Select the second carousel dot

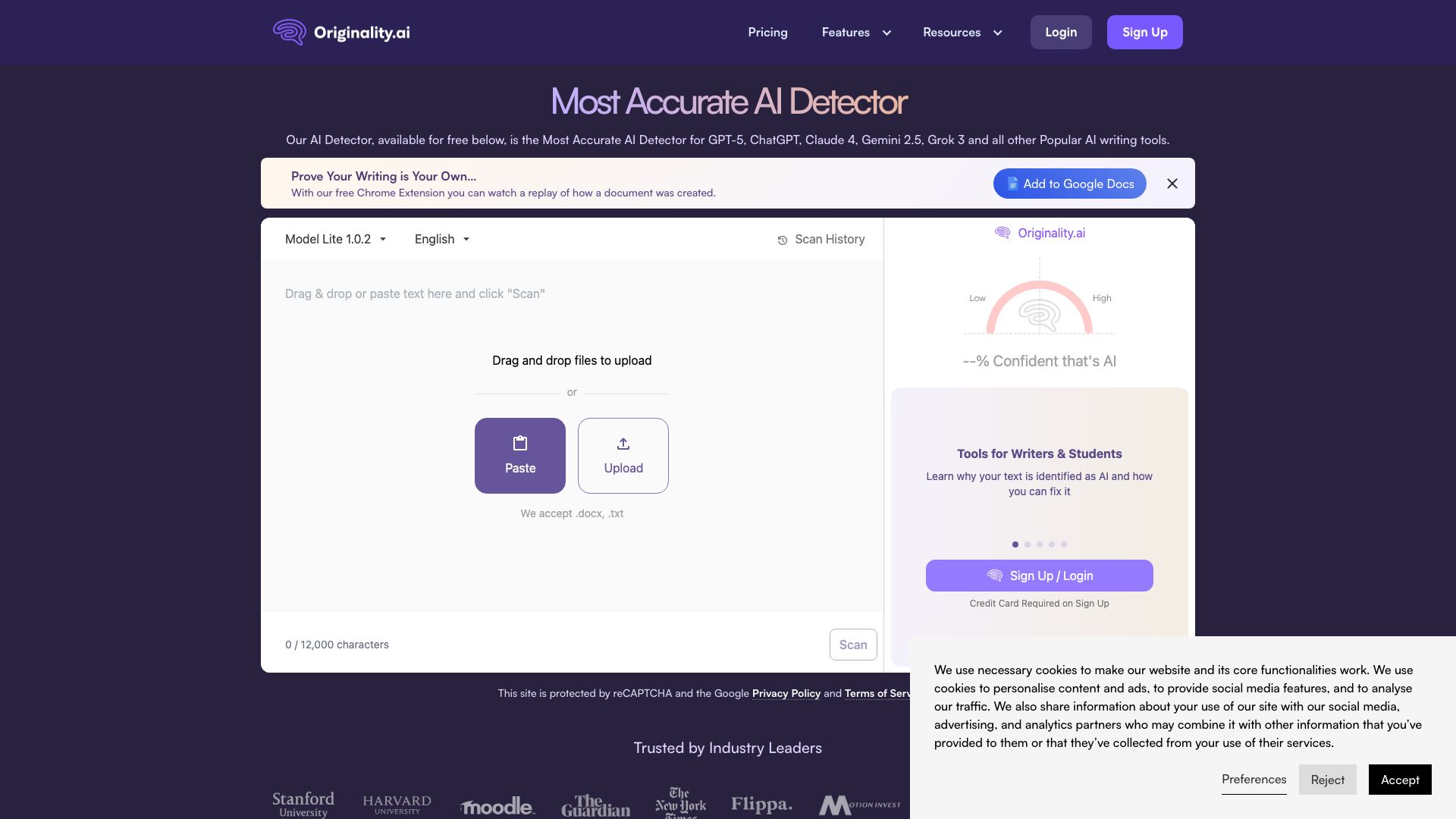pos(1028,544)
